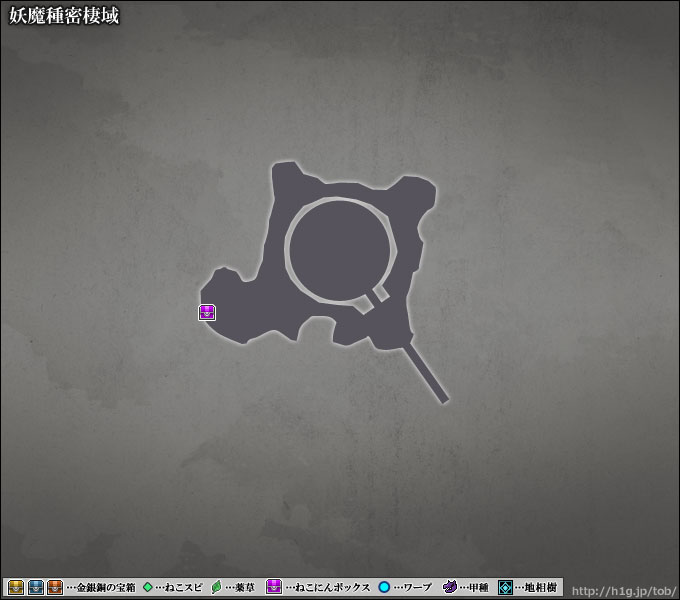The height and width of the screenshot is (600, 680).
Task: Click the 妖魔種密棲域 map title
Action: 64,17
